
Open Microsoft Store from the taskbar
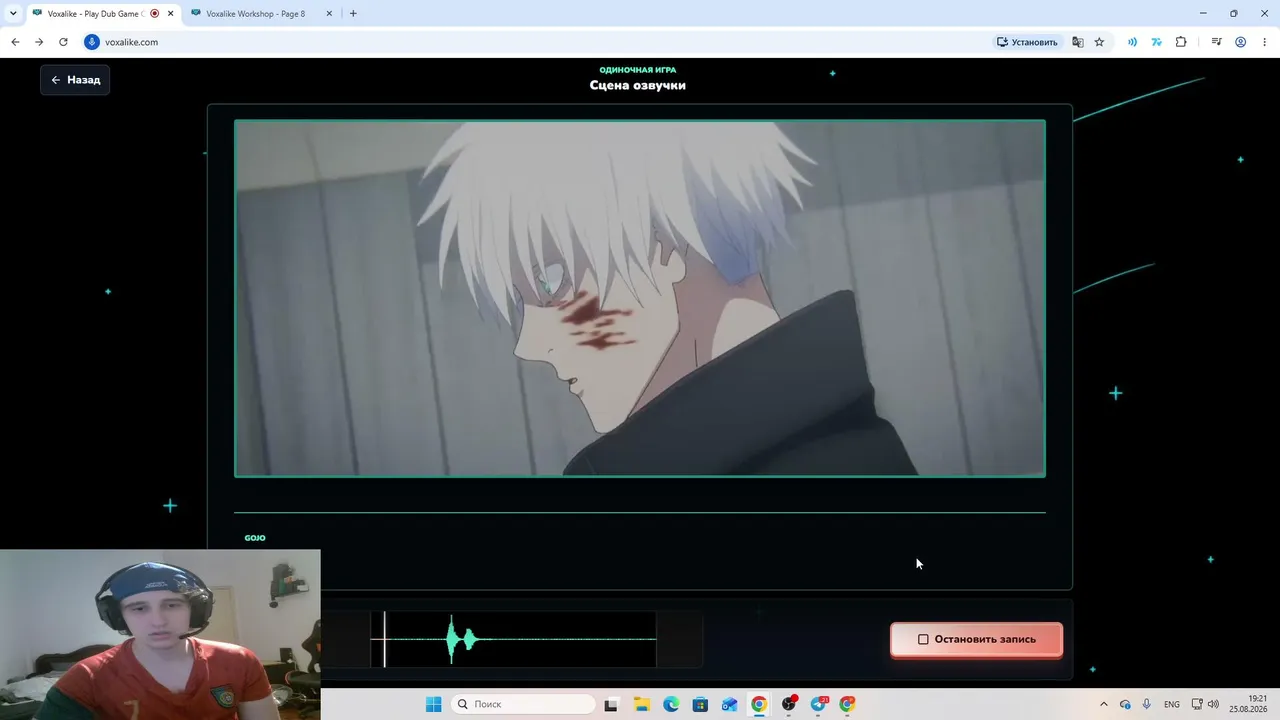(x=700, y=704)
